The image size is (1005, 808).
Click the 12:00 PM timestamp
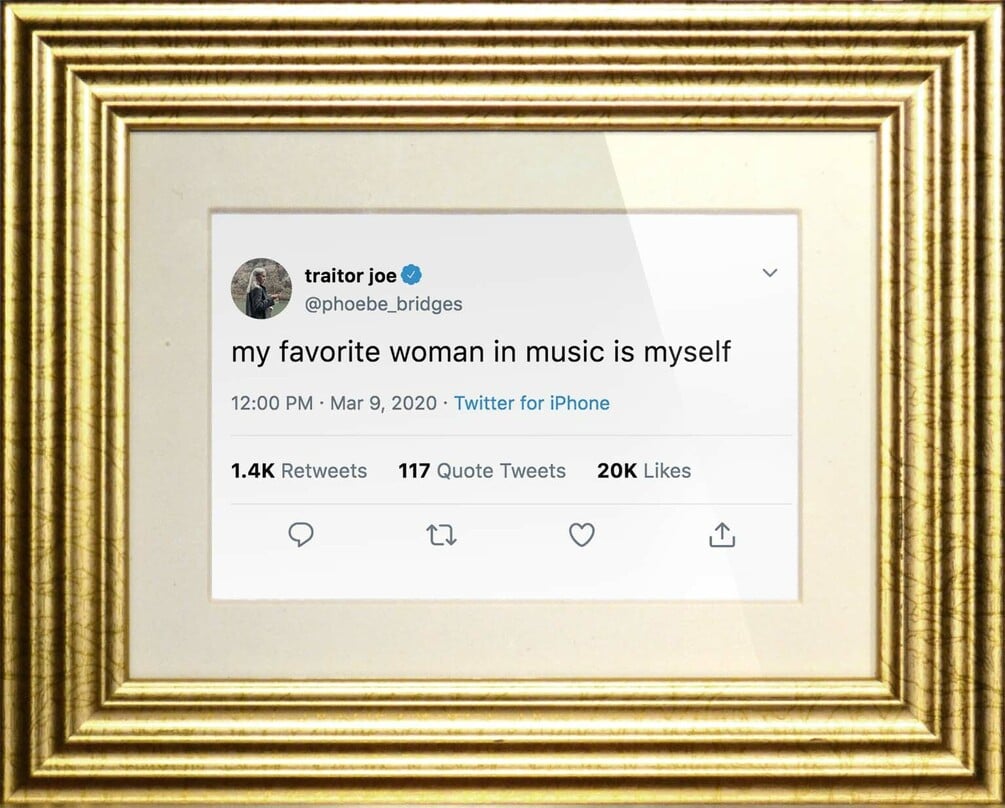pyautogui.click(x=272, y=403)
